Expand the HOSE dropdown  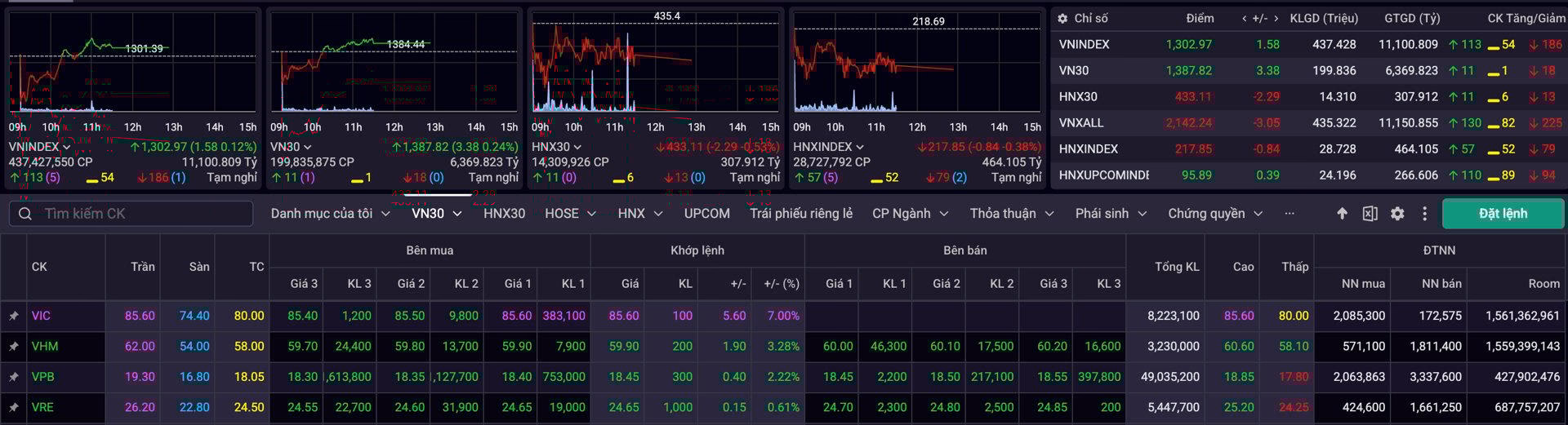[571, 214]
